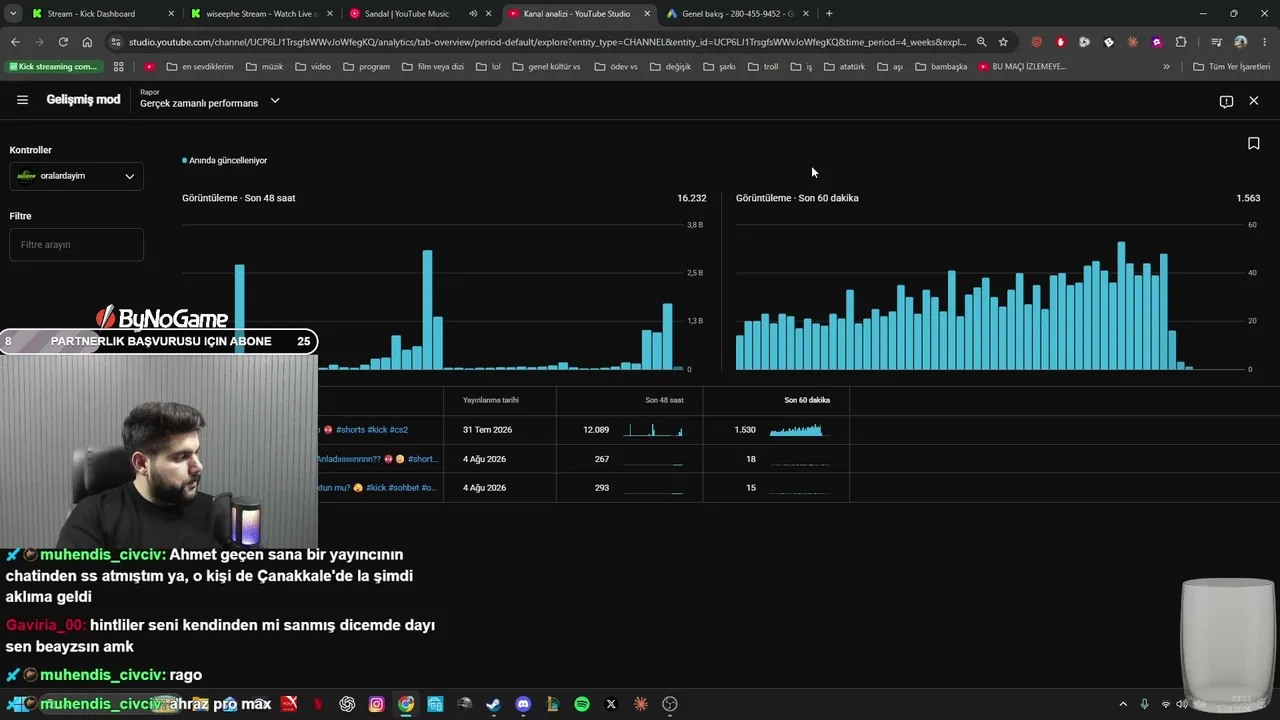Go to the browser home page
1280x720 pixels.
87,42
